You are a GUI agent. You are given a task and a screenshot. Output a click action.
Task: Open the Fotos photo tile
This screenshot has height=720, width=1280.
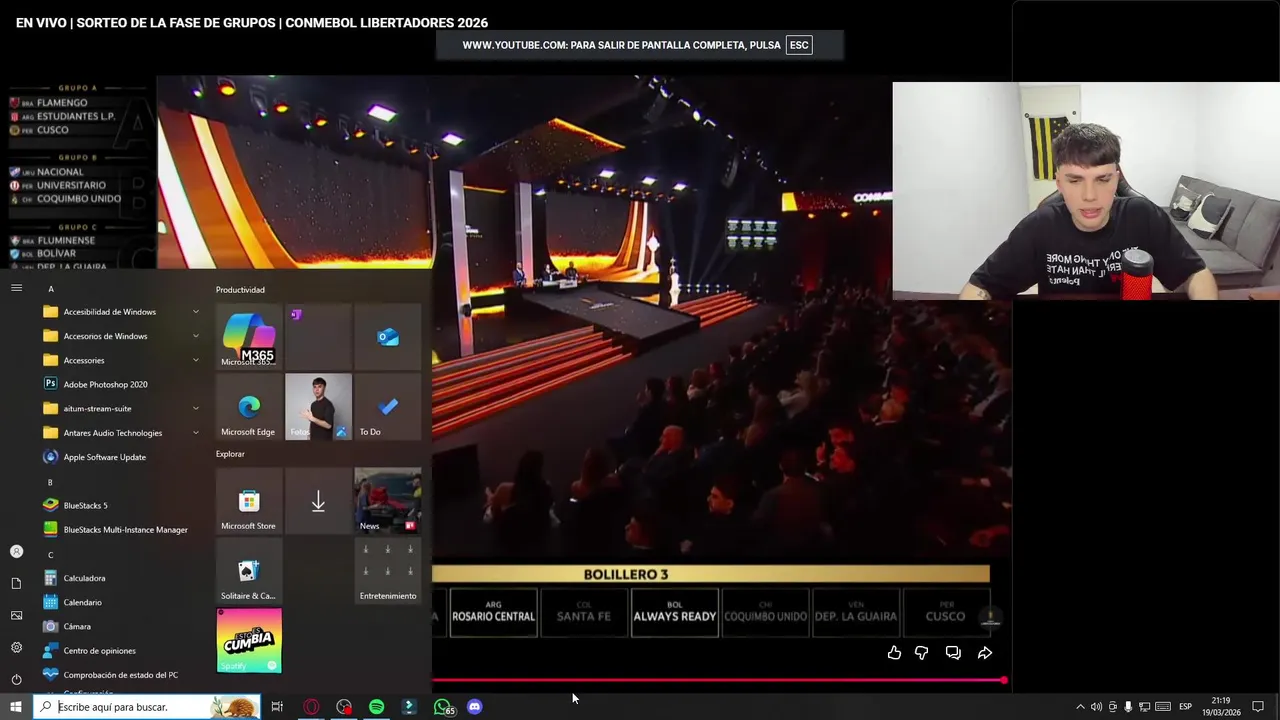tap(318, 407)
